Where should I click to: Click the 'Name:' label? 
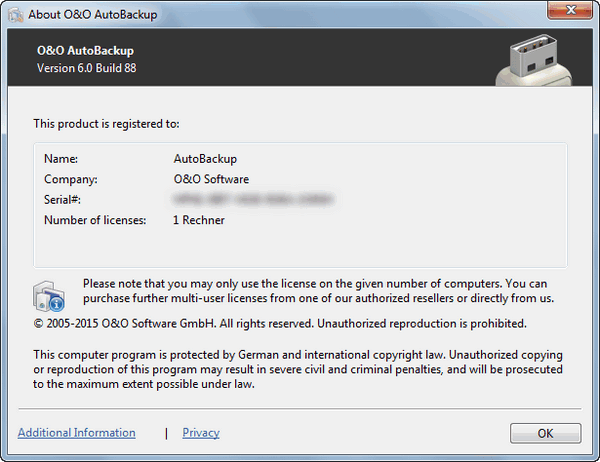(x=61, y=159)
